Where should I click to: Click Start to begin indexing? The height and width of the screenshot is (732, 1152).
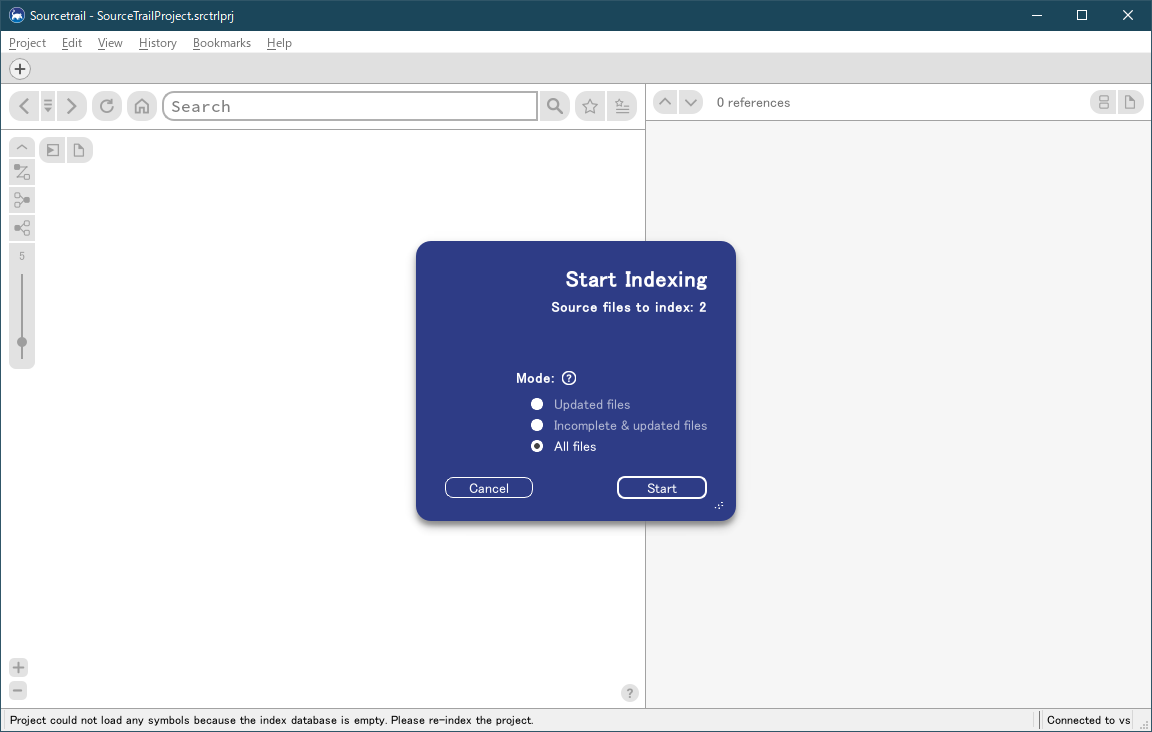pyautogui.click(x=662, y=488)
